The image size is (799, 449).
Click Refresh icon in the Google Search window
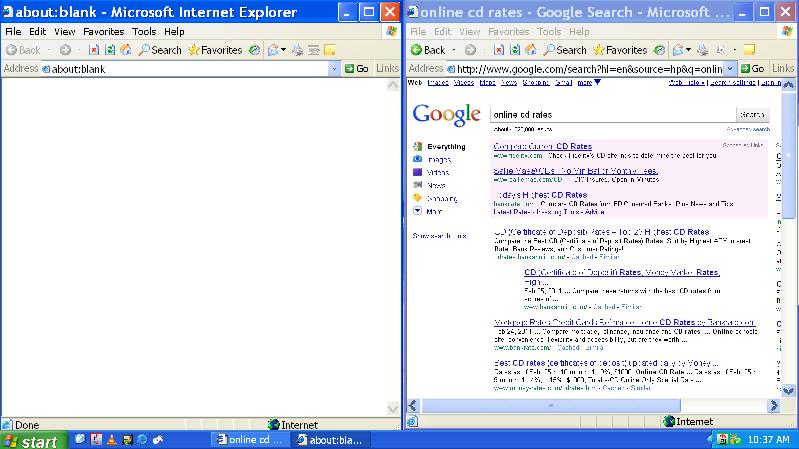pos(515,50)
